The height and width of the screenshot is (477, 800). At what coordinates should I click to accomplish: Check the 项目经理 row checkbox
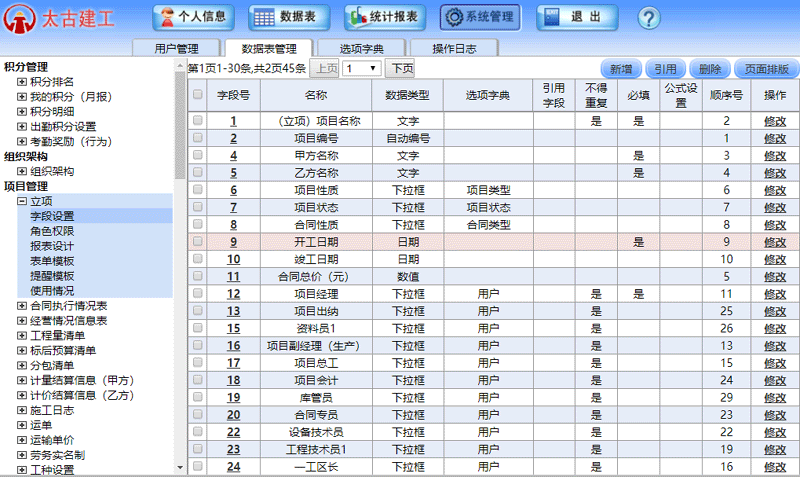pyautogui.click(x=197, y=293)
